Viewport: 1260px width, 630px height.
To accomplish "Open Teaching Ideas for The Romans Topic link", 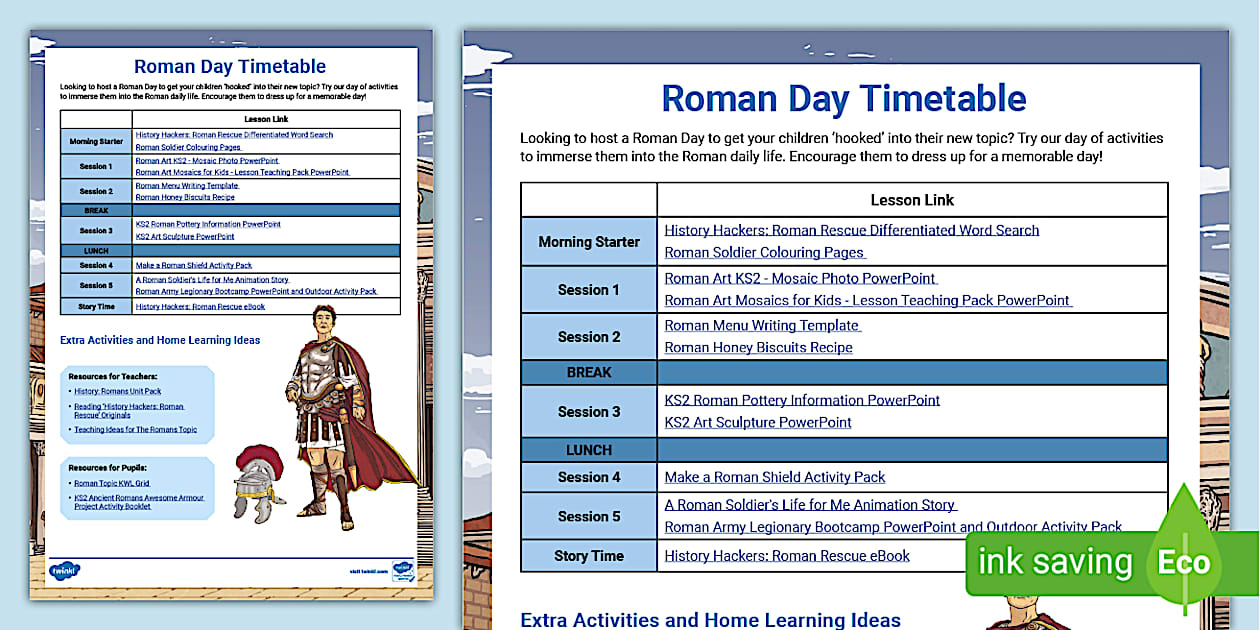I will point(135,430).
